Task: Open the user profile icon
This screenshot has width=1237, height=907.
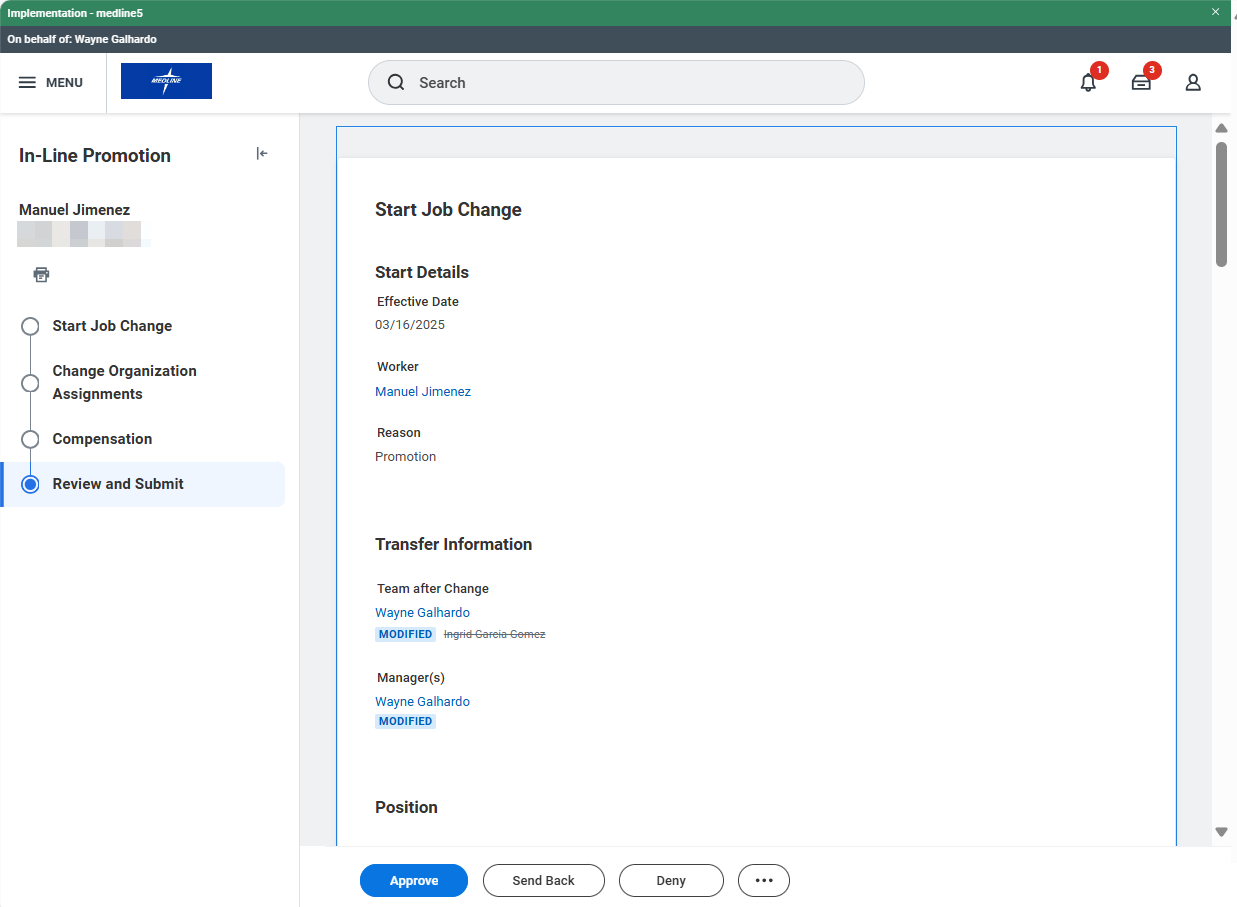Action: 1193,83
